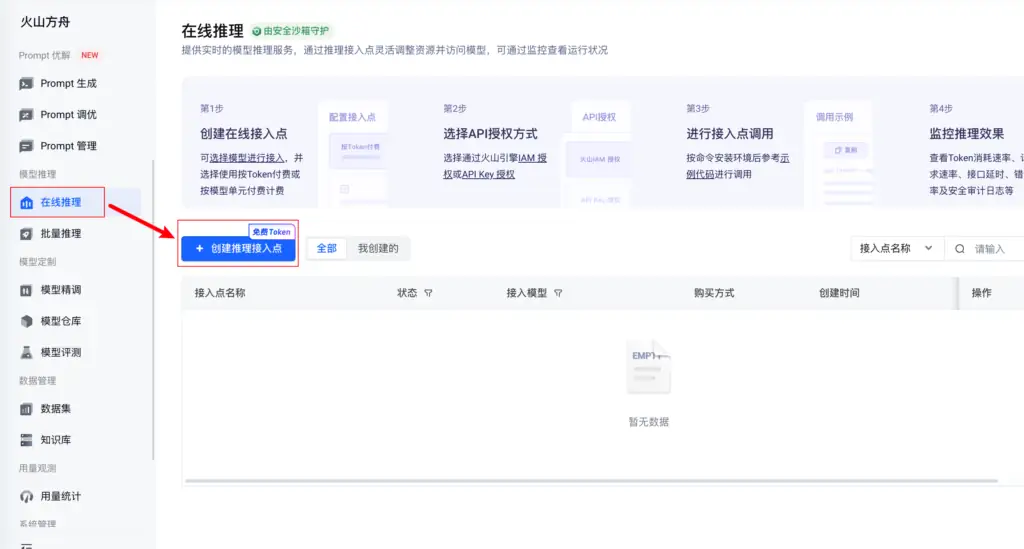Click the 在线推理 sidebar icon
Viewport: 1024px width, 549px height.
pyautogui.click(x=26, y=202)
